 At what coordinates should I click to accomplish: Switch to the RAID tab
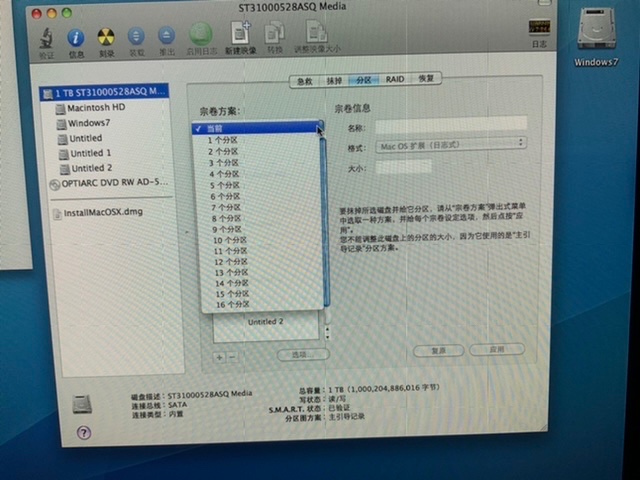[x=395, y=79]
